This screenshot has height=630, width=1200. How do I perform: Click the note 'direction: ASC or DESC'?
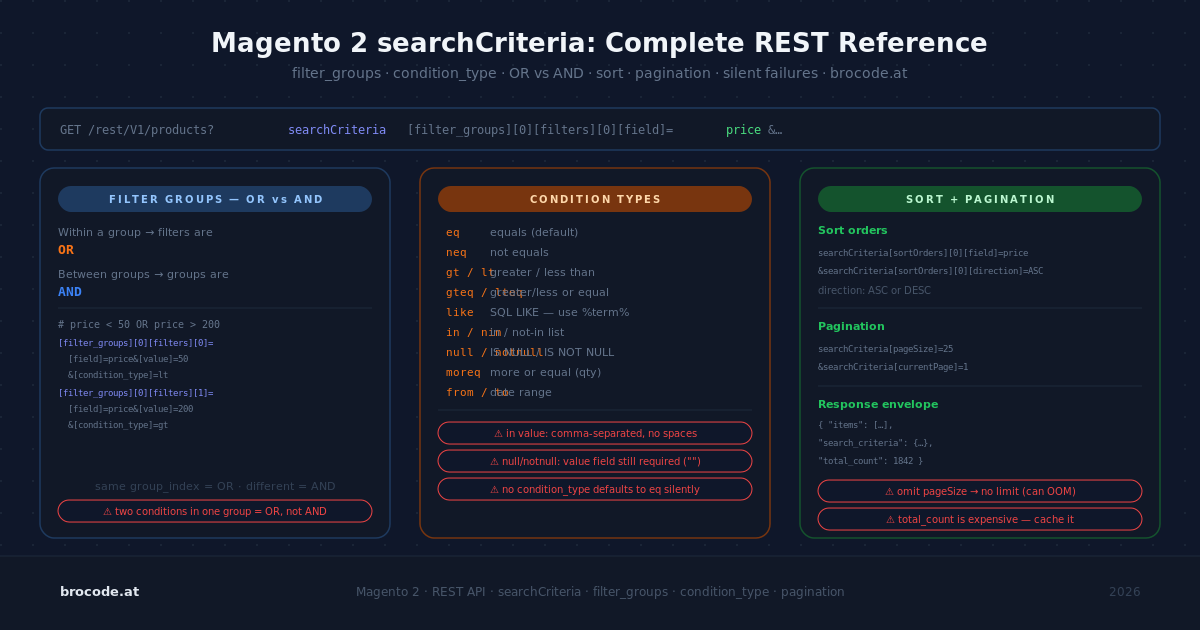tap(874, 291)
